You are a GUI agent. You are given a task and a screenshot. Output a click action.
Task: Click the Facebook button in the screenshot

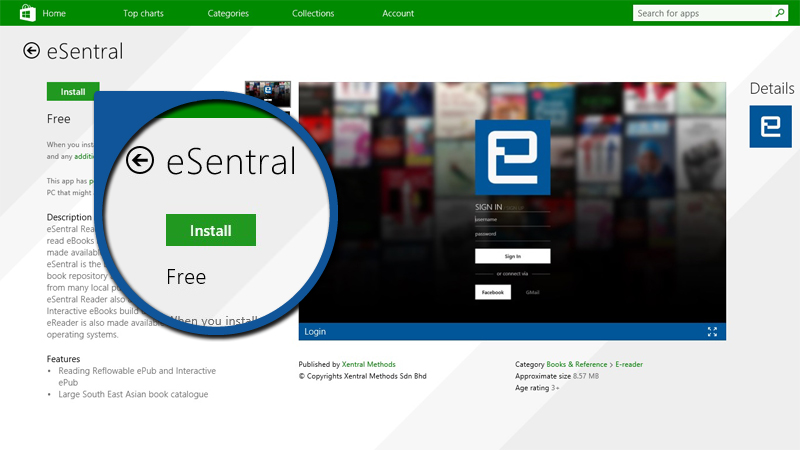pyautogui.click(x=493, y=292)
